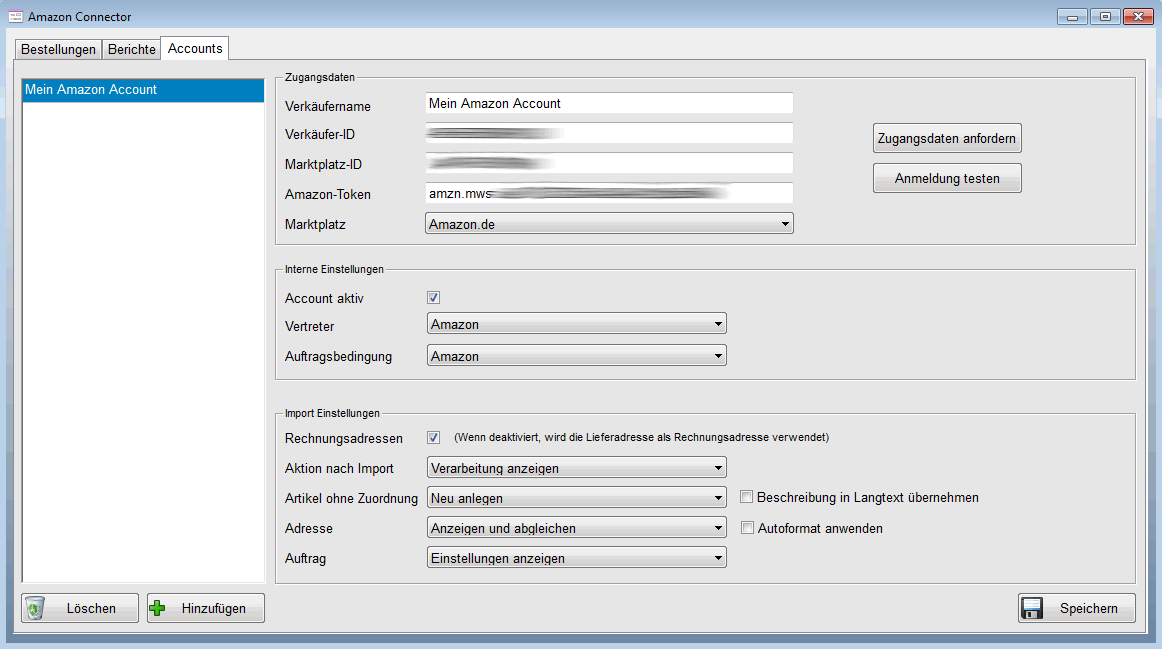
Task: Switch to the Bestellungen tab
Action: pos(59,49)
